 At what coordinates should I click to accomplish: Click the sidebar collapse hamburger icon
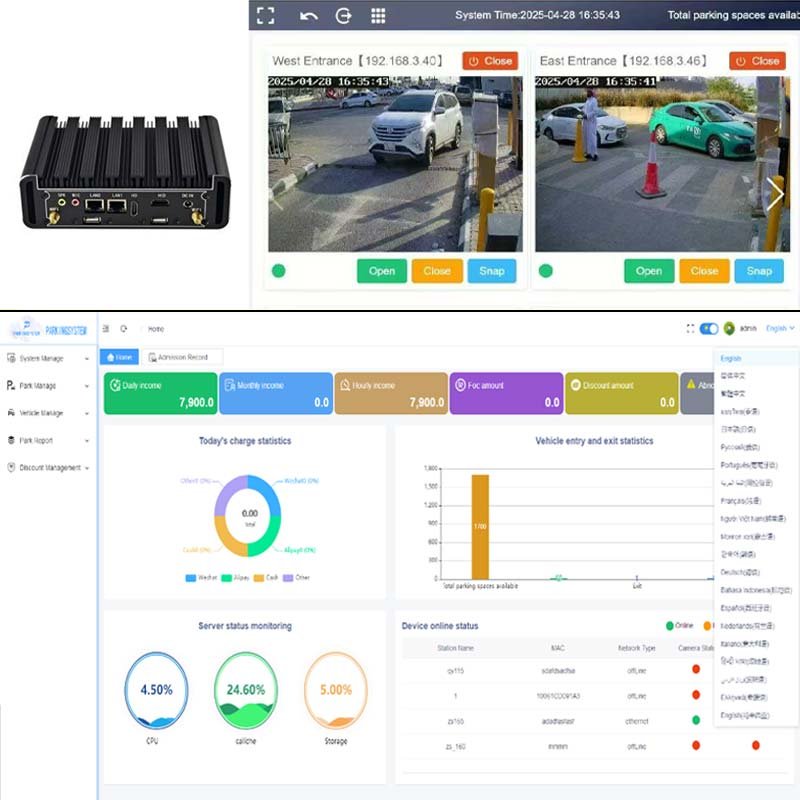tap(106, 328)
